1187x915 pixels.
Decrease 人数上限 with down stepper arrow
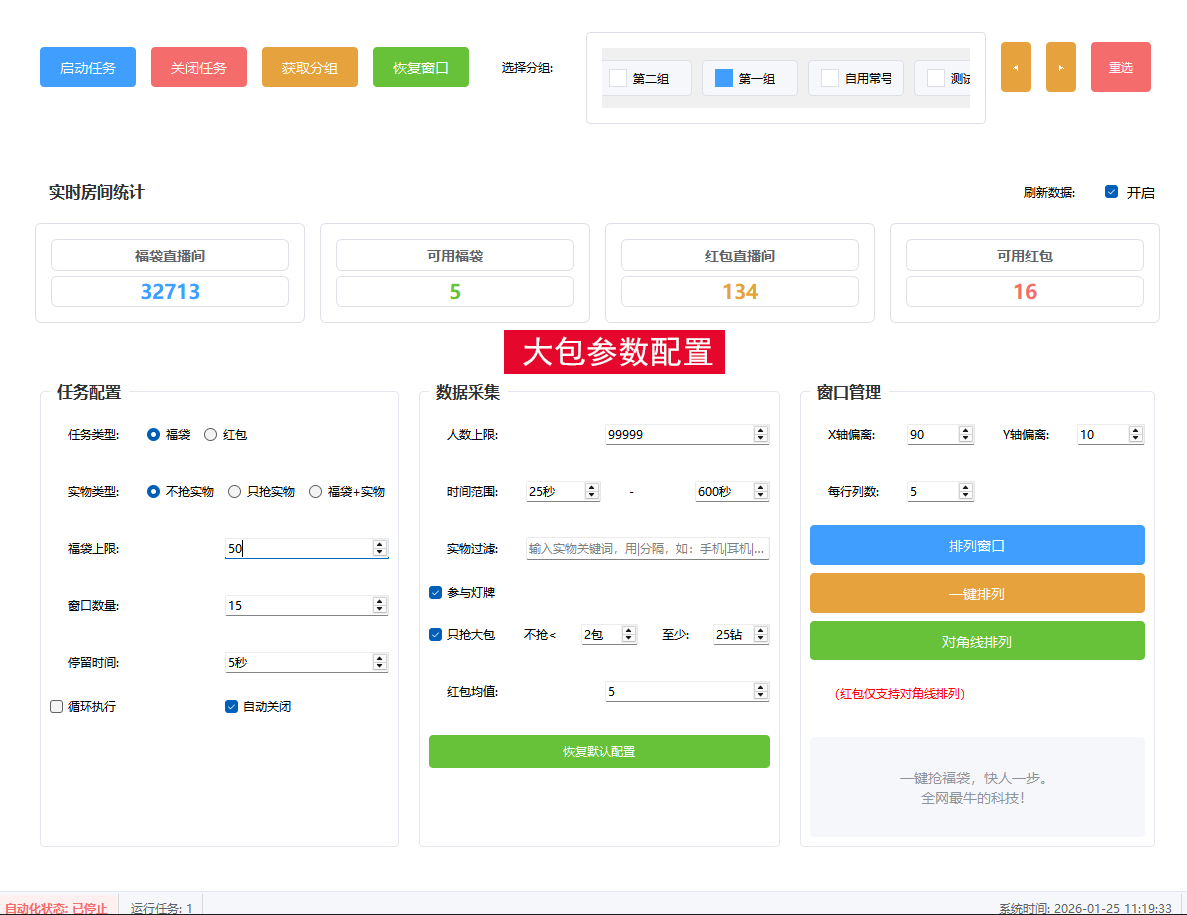761,438
